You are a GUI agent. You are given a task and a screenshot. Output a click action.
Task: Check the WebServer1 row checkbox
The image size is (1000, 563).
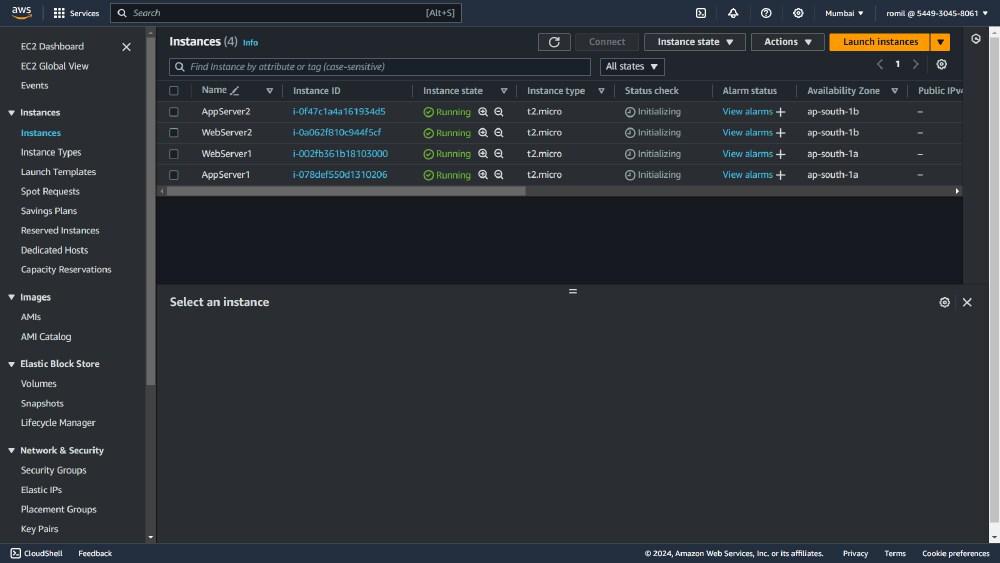[x=173, y=154]
